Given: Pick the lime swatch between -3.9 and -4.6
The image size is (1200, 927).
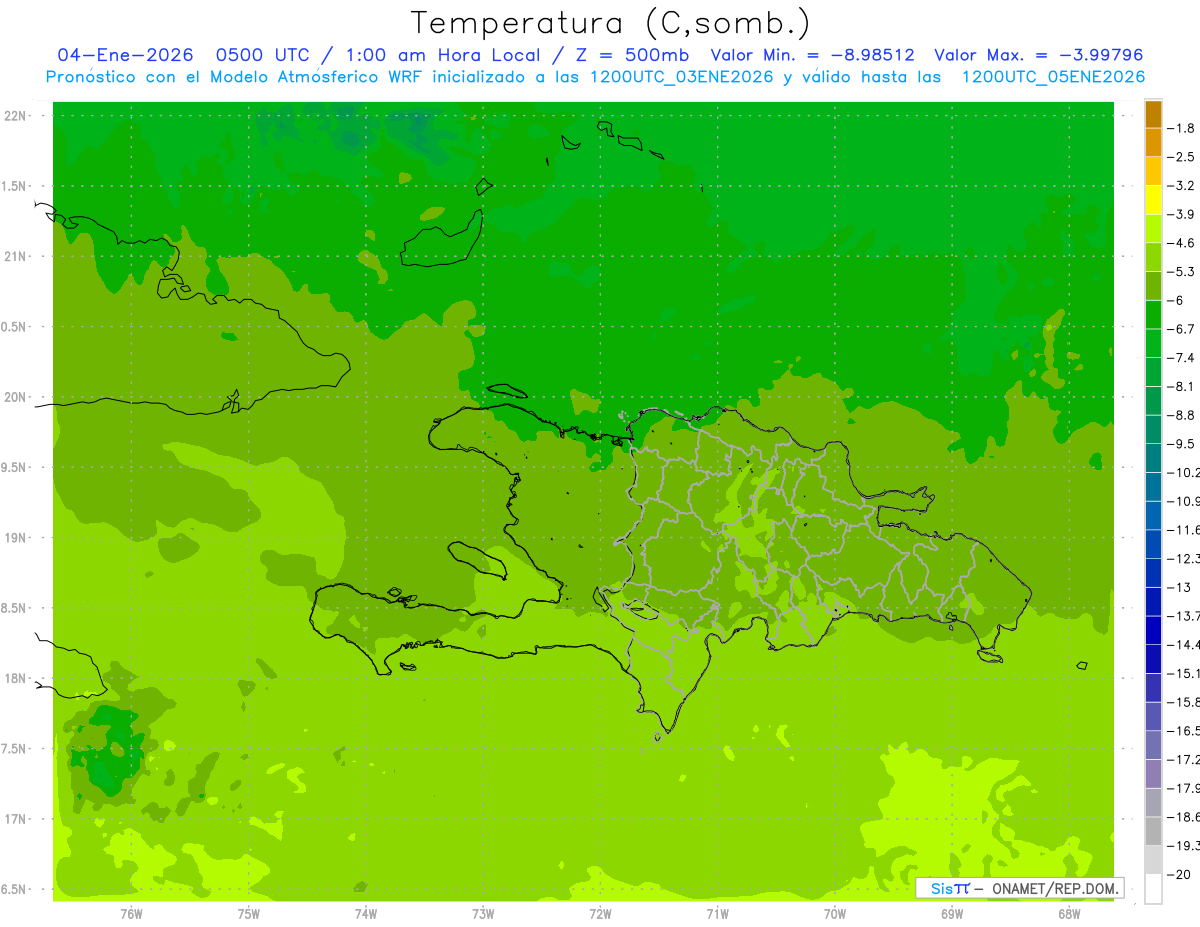Looking at the screenshot, I should (x=1153, y=228).
